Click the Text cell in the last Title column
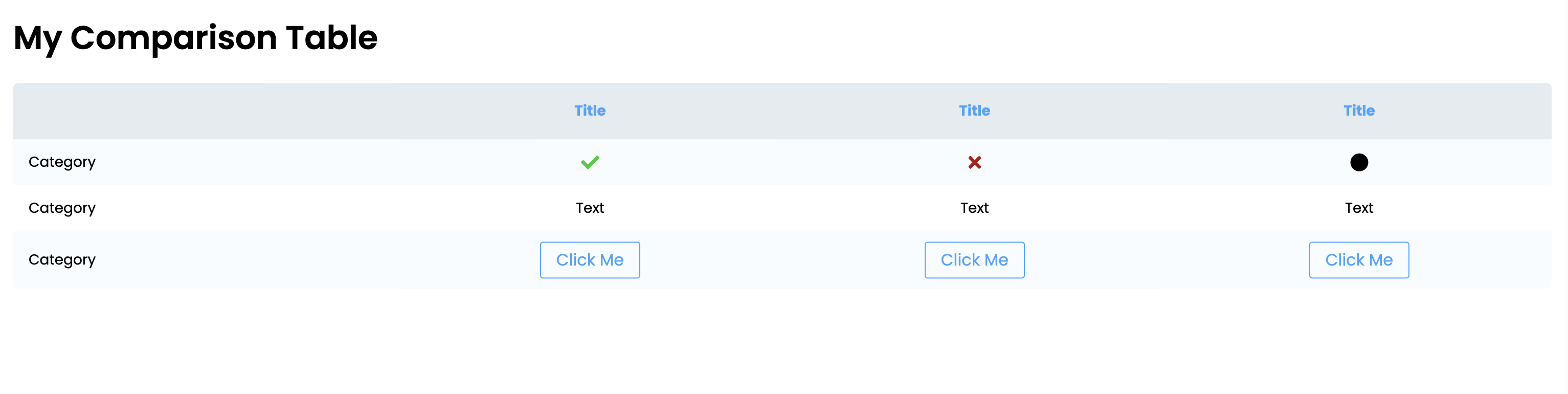The width and height of the screenshot is (1568, 394). (1359, 208)
